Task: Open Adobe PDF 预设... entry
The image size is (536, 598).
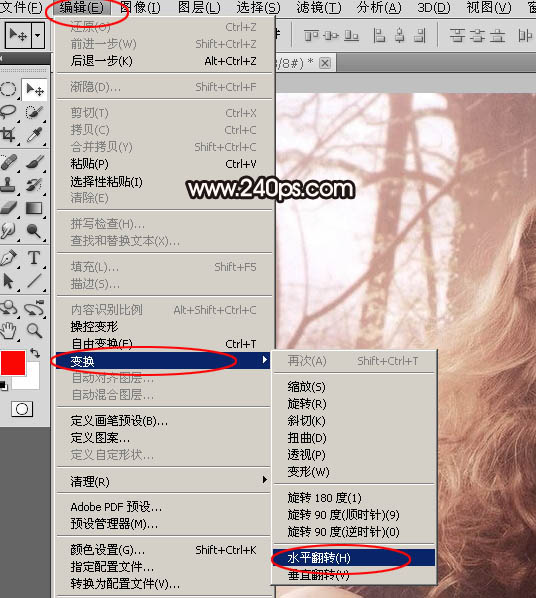Action: click(x=163, y=507)
